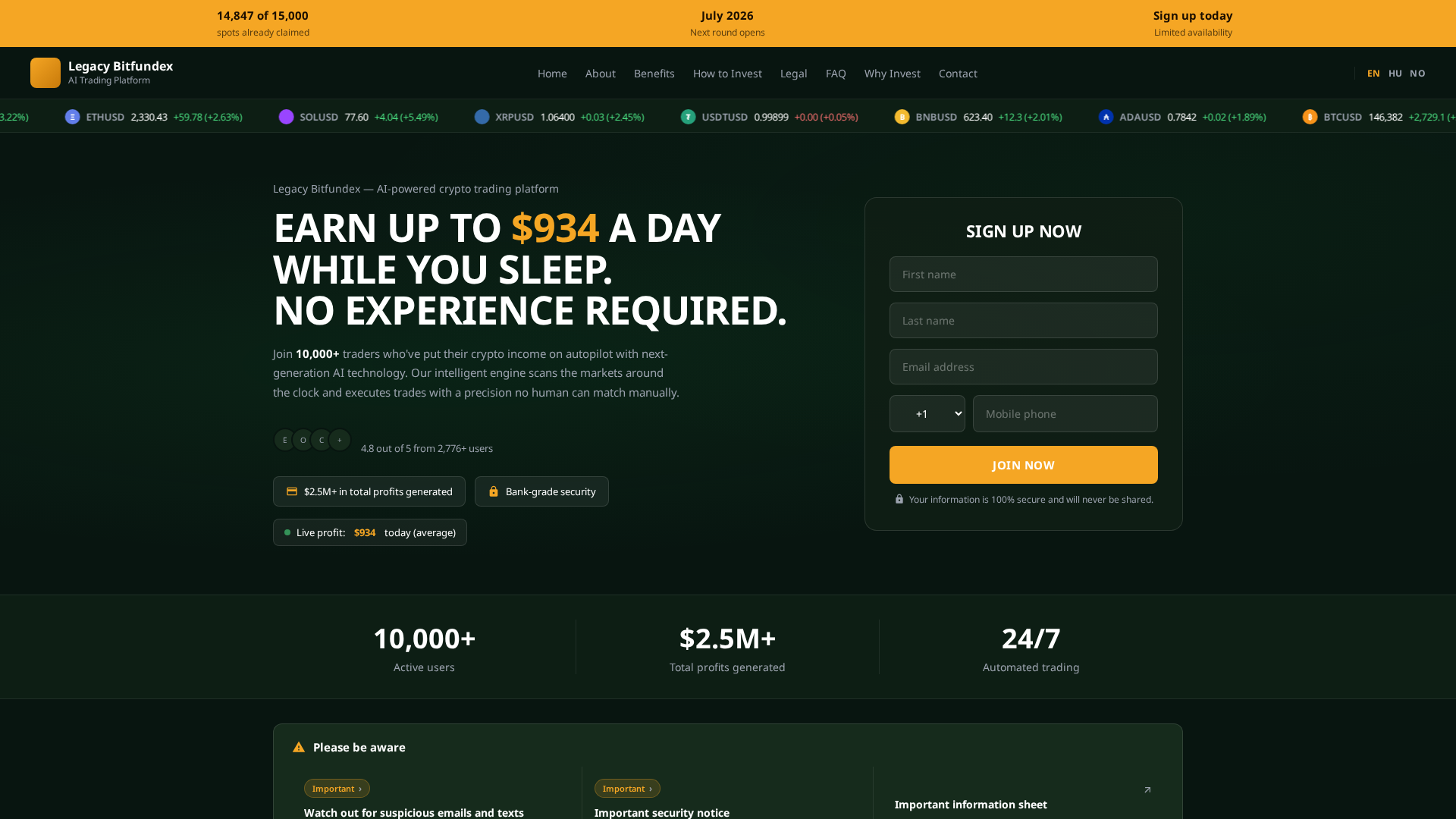Image resolution: width=1456 pixels, height=819 pixels.
Task: Click the user avatar labeled C
Action: (x=322, y=440)
